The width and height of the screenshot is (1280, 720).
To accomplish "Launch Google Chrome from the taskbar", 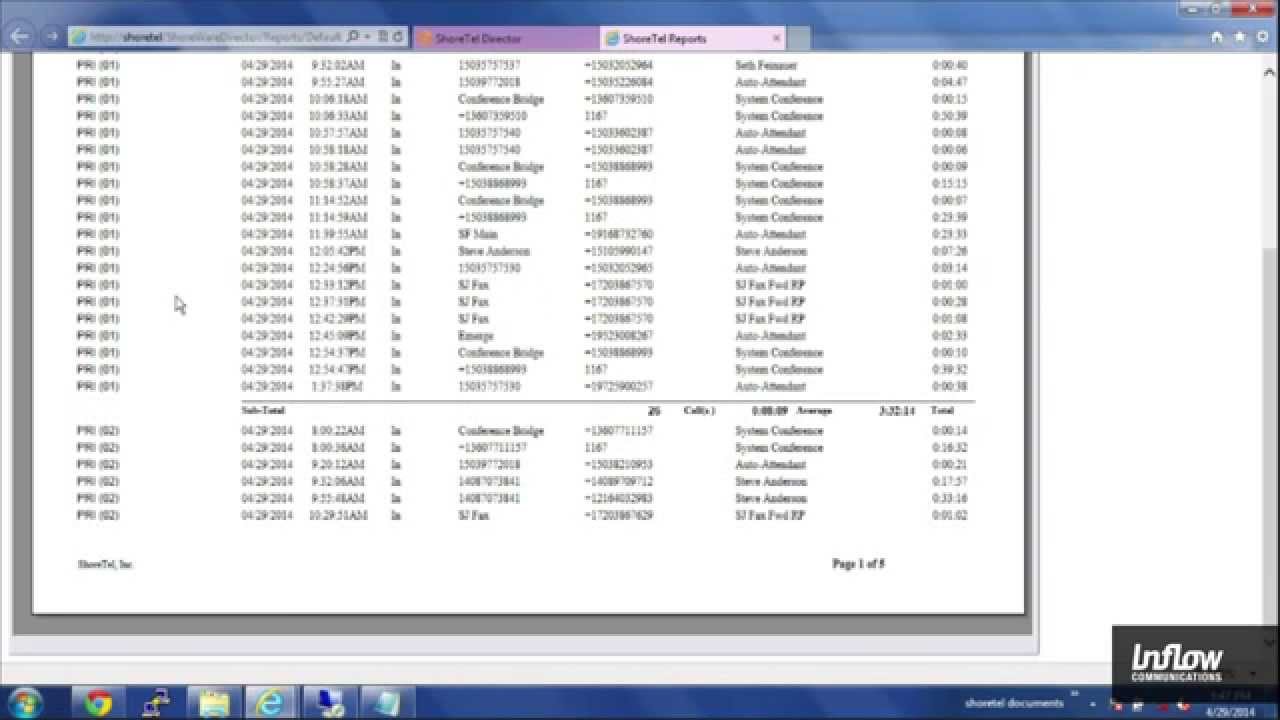I will pos(98,704).
